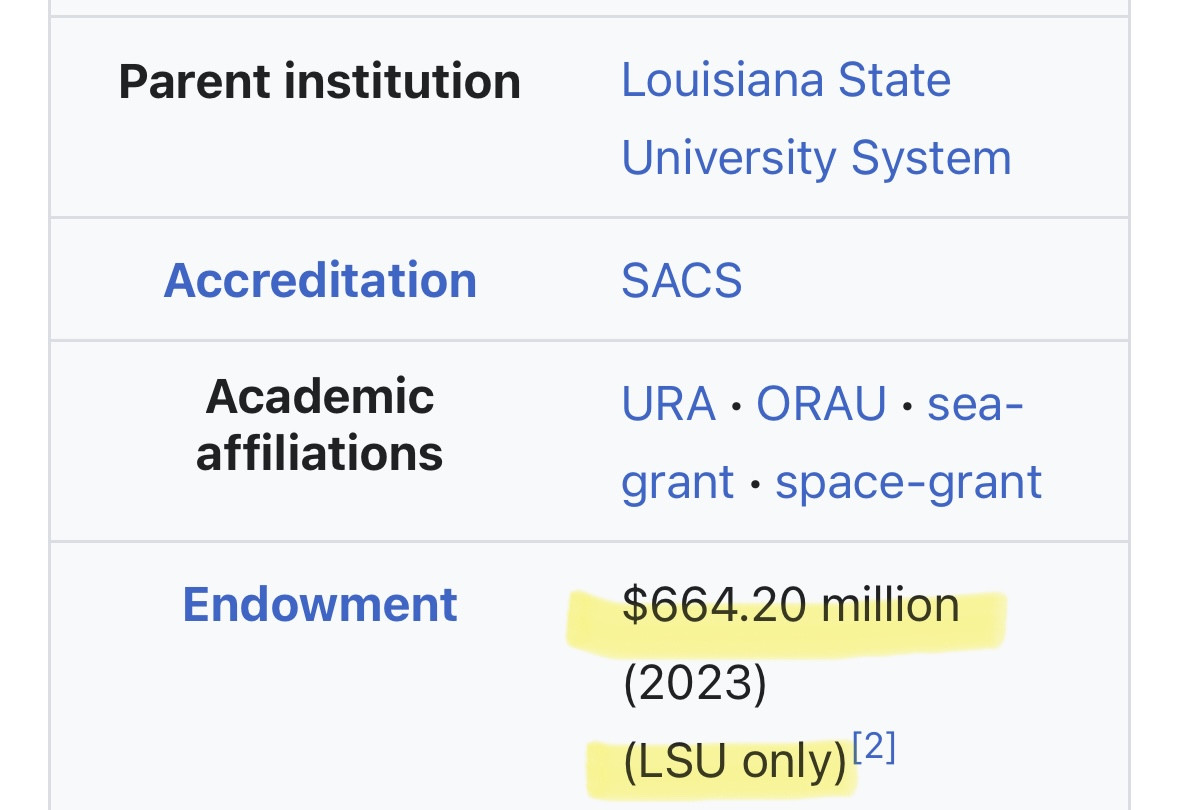Click the 'Louisiana State' link text
The width and height of the screenshot is (1179, 810).
[x=786, y=80]
